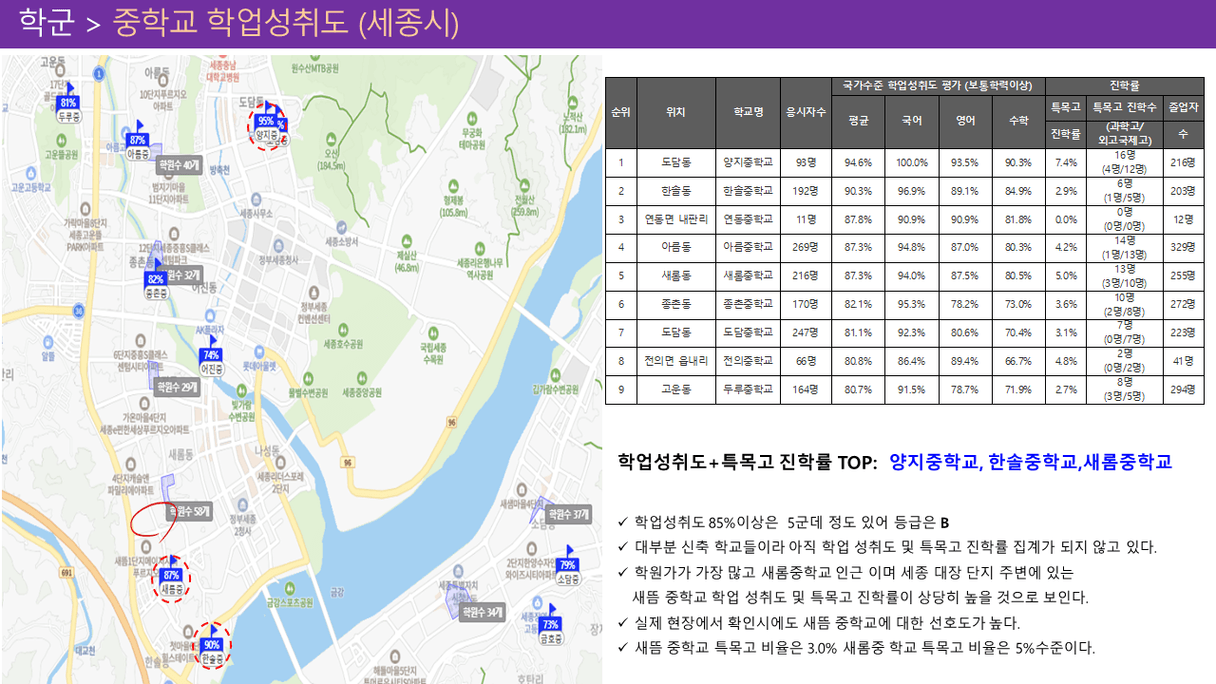Select the 도담중학교 table cell
The height and width of the screenshot is (684, 1216).
748,333
